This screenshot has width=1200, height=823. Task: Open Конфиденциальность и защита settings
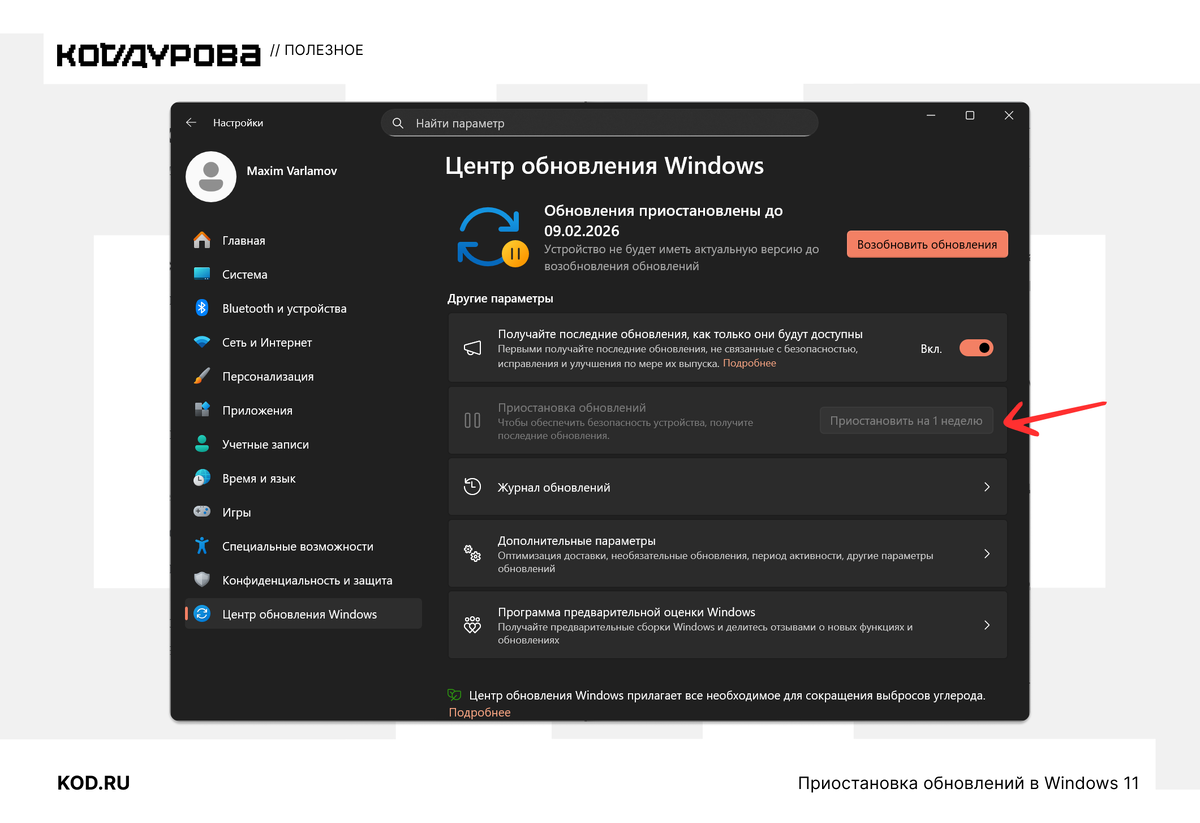click(x=303, y=581)
